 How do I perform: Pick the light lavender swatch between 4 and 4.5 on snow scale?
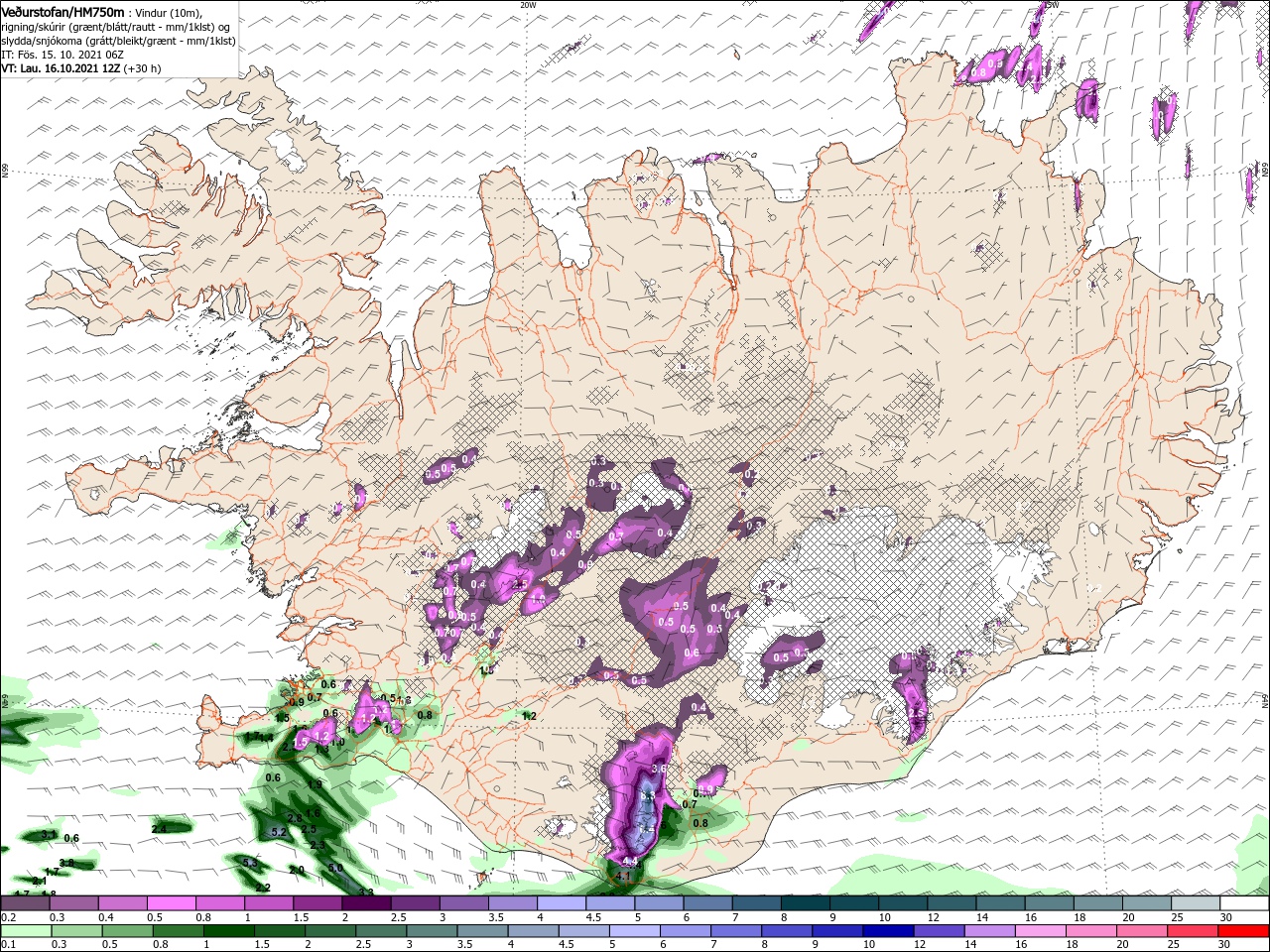562,903
